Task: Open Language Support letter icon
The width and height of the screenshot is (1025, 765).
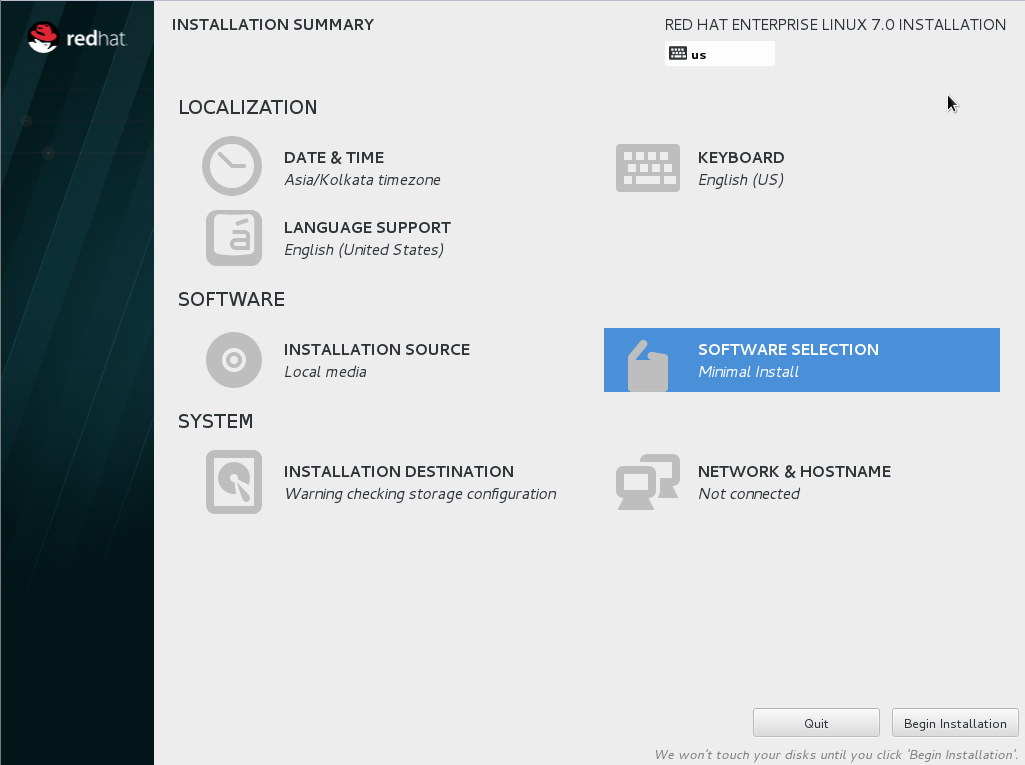Action: [234, 238]
